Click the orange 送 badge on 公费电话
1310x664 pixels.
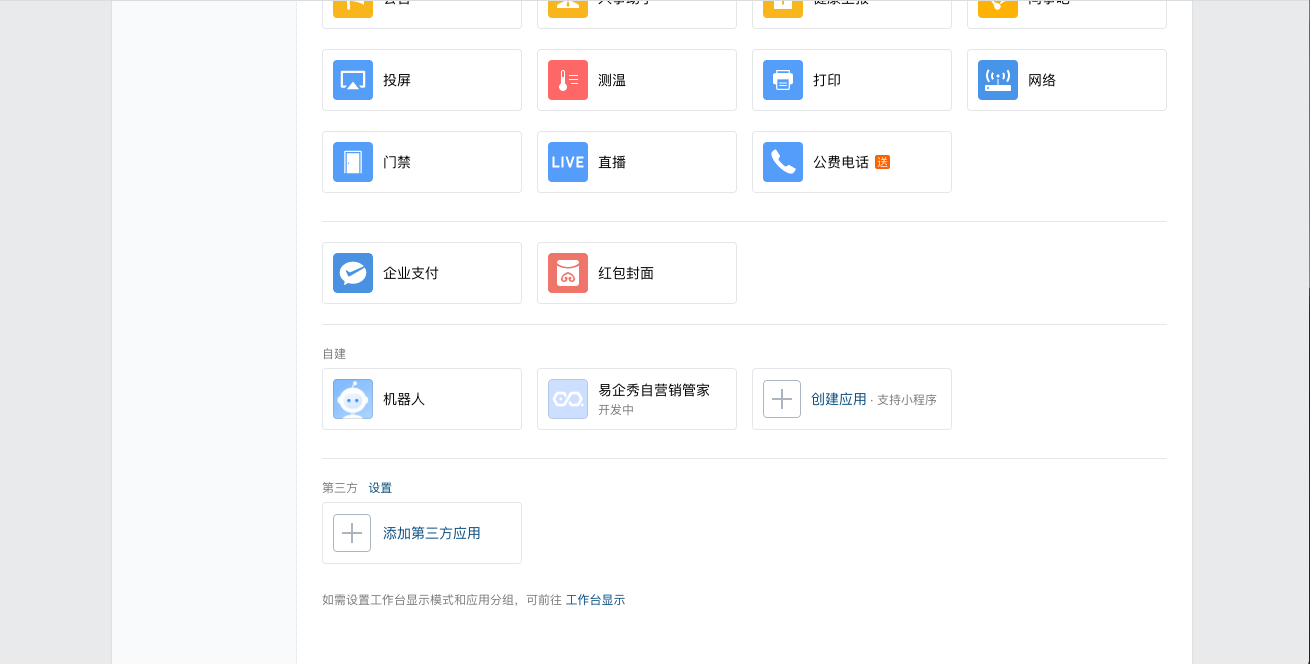[x=882, y=162]
